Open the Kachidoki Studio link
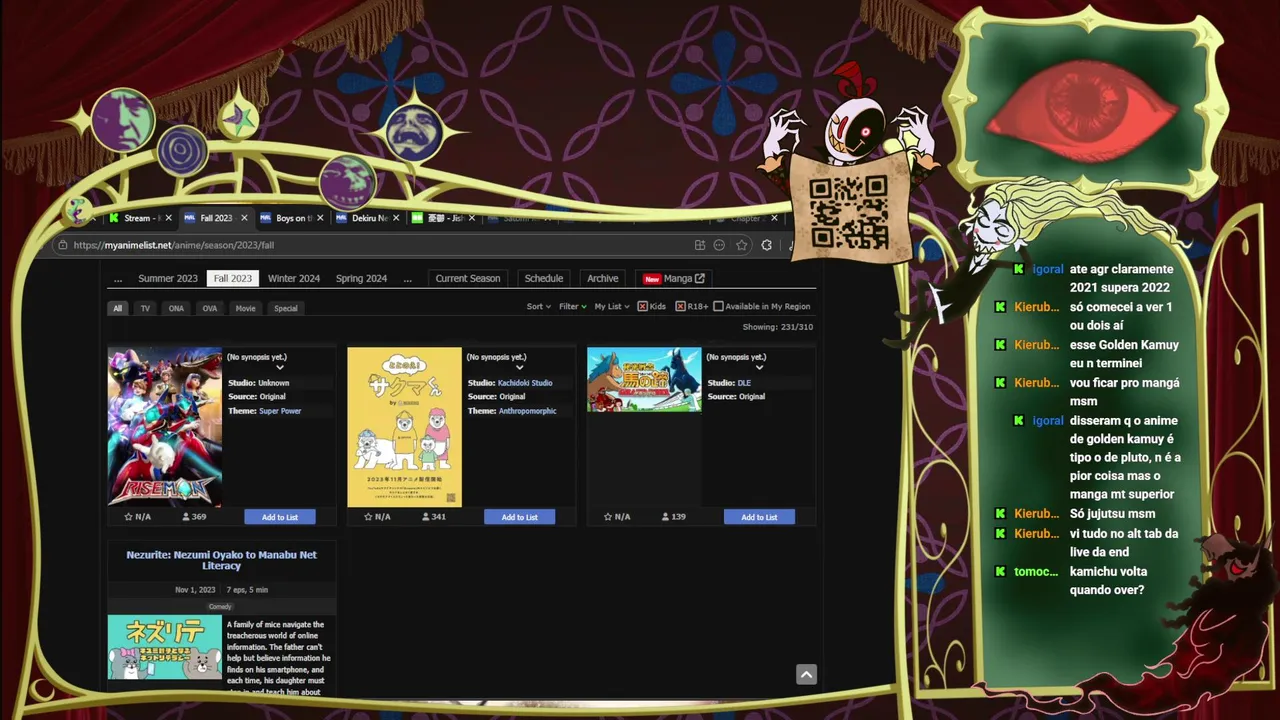The width and height of the screenshot is (1280, 720). coord(525,383)
